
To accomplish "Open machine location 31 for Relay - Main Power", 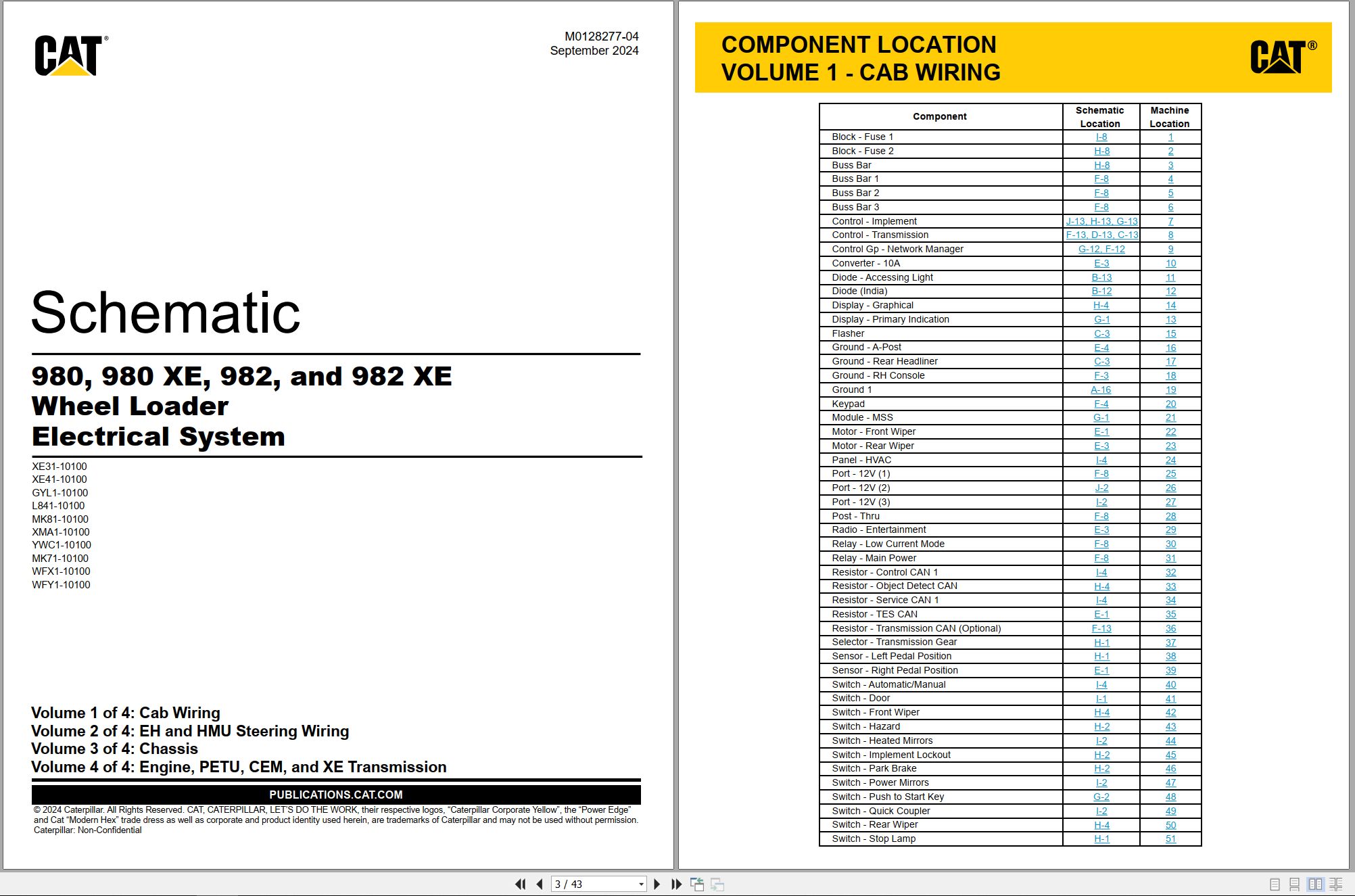I will click(1170, 558).
